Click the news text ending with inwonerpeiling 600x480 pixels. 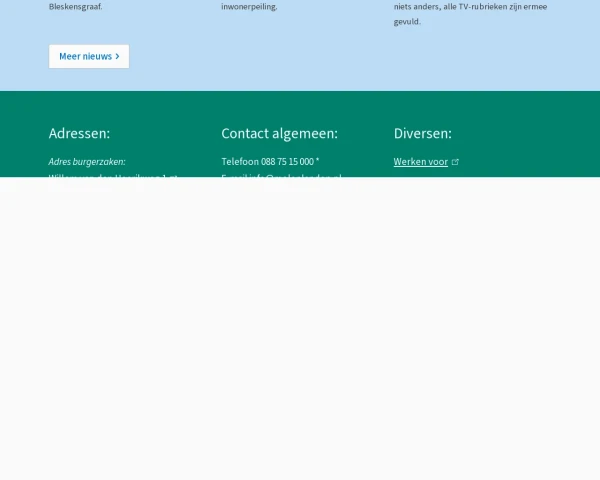(x=249, y=6)
